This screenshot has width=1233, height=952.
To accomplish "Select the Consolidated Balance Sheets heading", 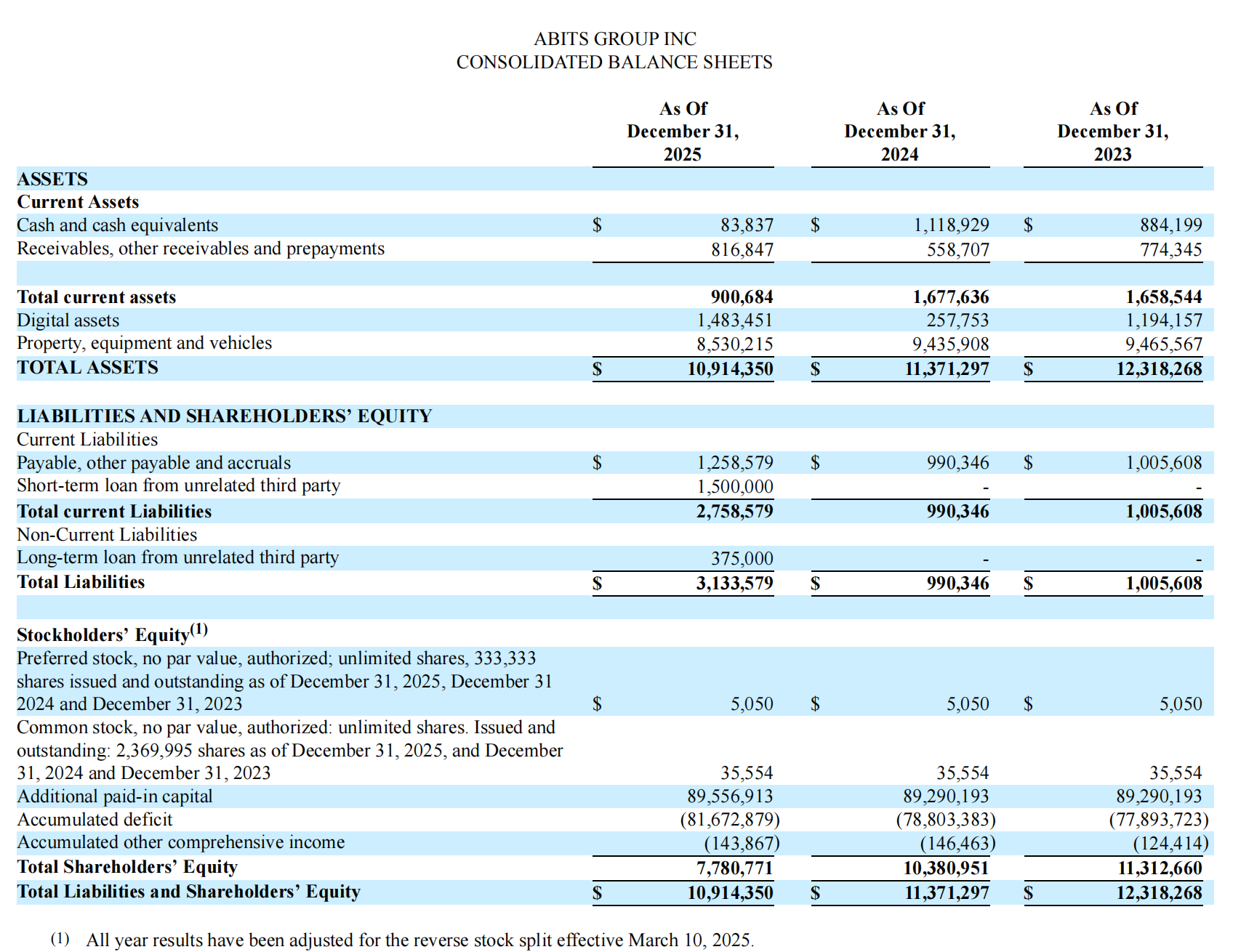I will pos(614,62).
